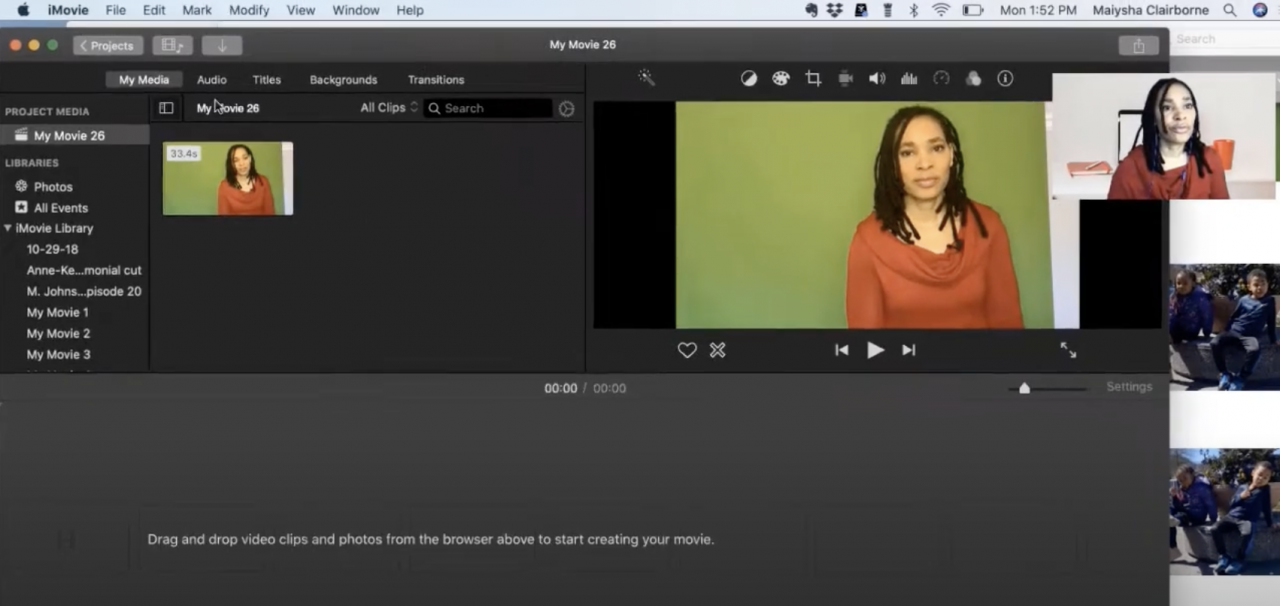Open the color correction palette
The image size is (1280, 606).
coord(781,78)
